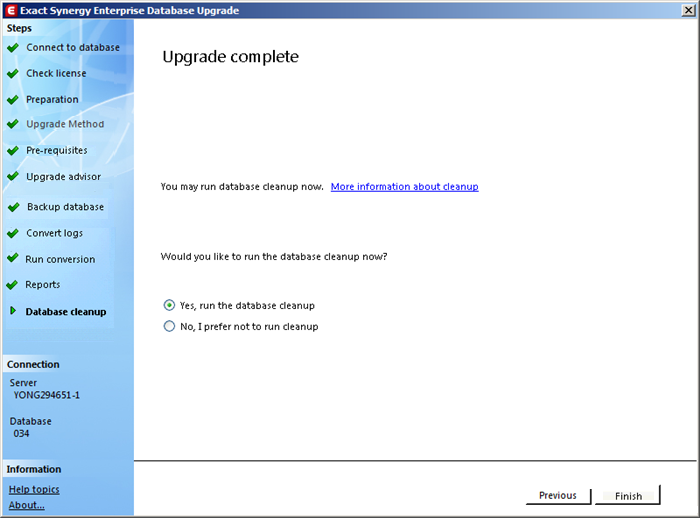The height and width of the screenshot is (518, 700).
Task: Click the server name YONG294651-1
Action: [x=46, y=395]
